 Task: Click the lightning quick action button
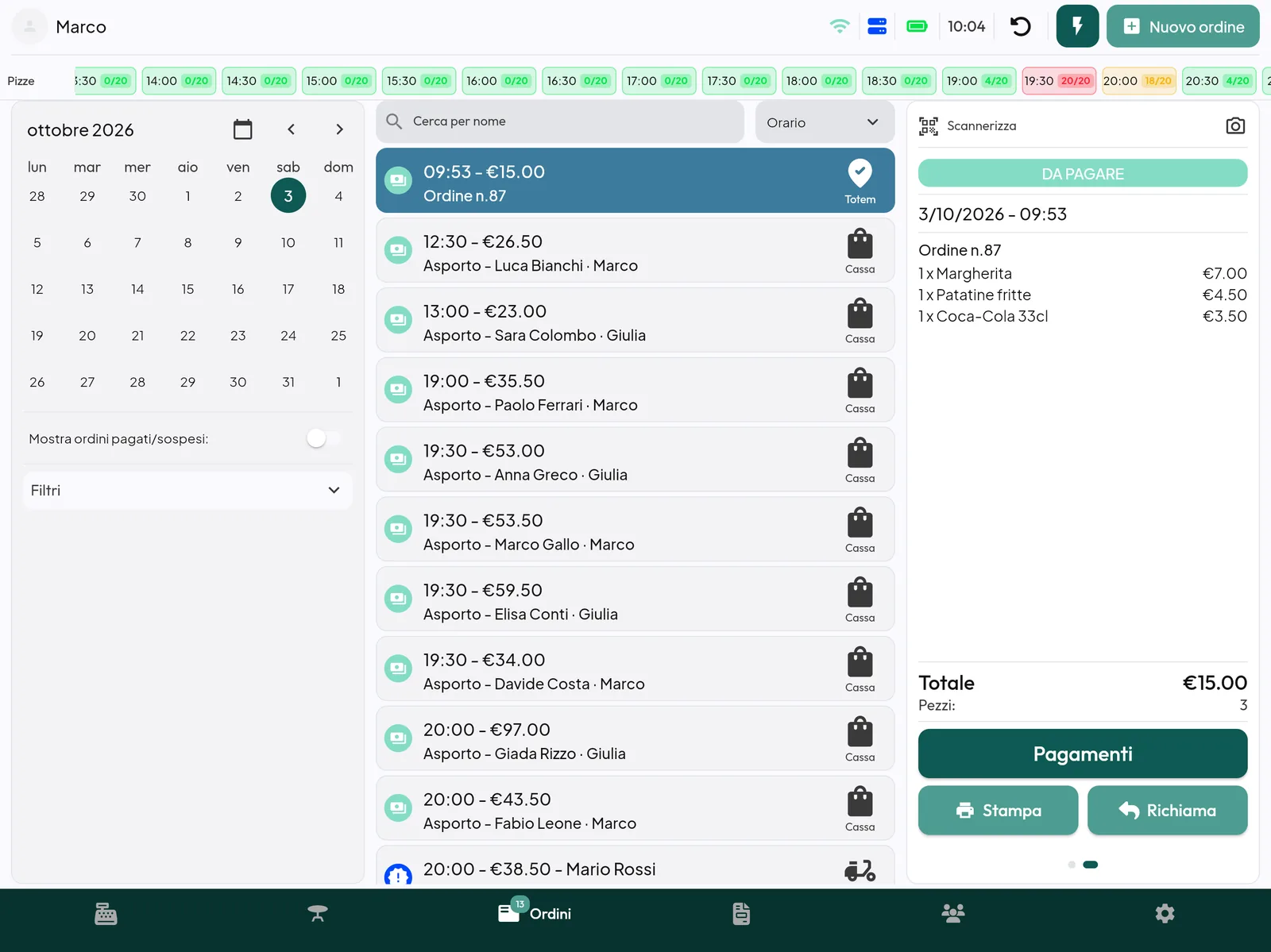(1078, 26)
